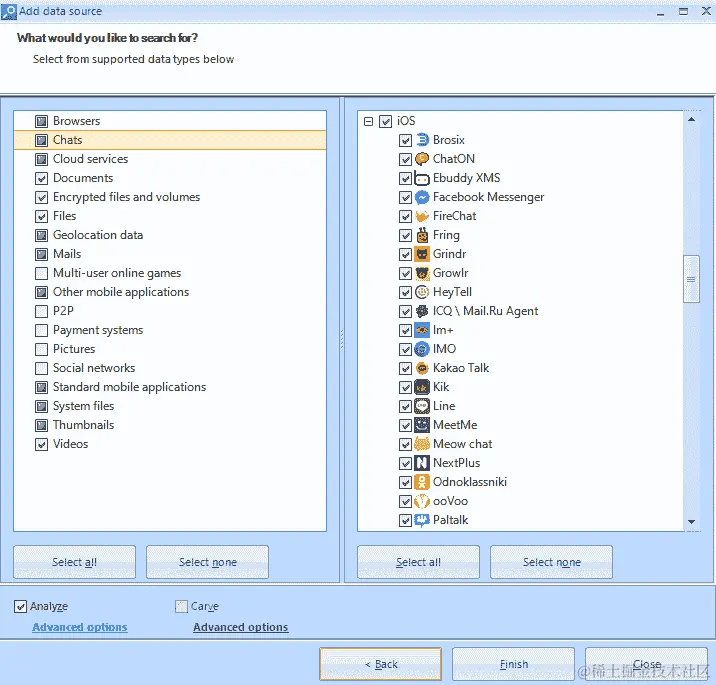
Task: Click the MeetMe app icon
Action: pyautogui.click(x=422, y=425)
